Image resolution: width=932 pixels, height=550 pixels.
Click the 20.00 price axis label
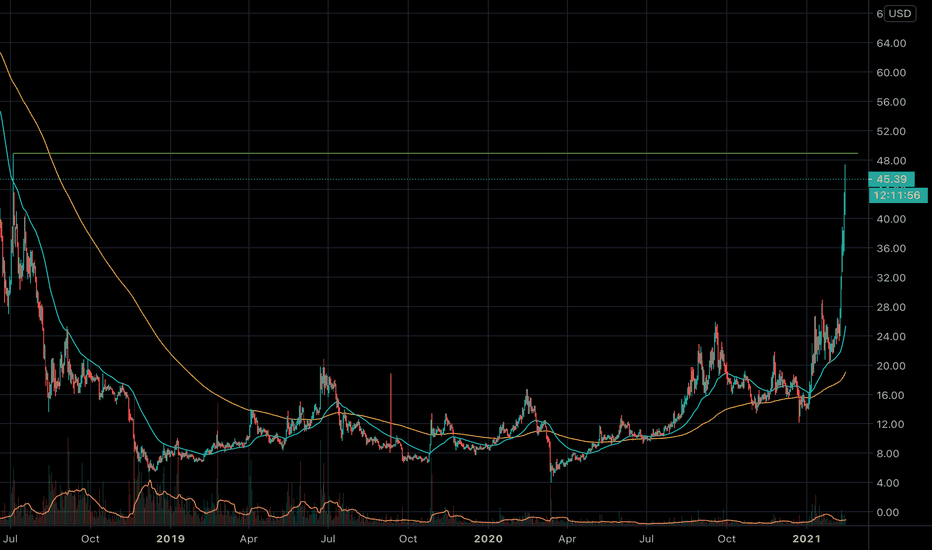[x=891, y=366]
